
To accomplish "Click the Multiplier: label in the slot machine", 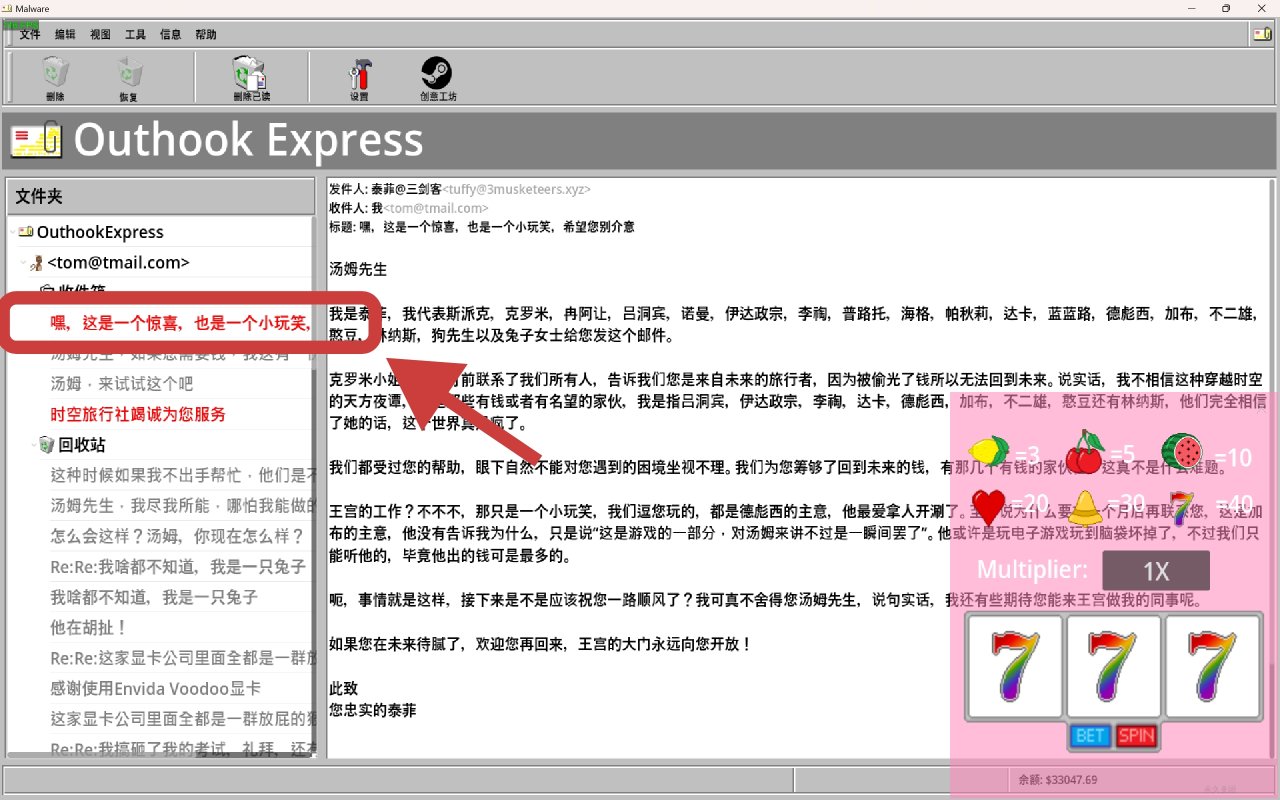I will pyautogui.click(x=1032, y=570).
